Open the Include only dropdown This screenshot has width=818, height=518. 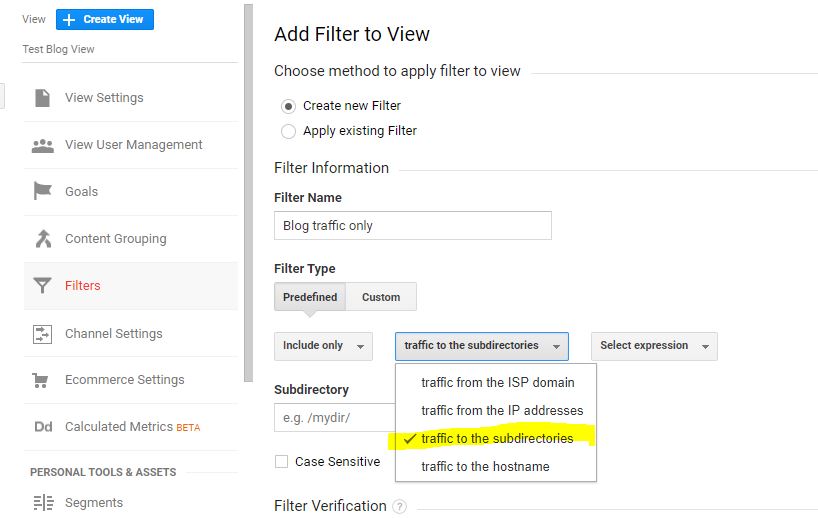(323, 346)
